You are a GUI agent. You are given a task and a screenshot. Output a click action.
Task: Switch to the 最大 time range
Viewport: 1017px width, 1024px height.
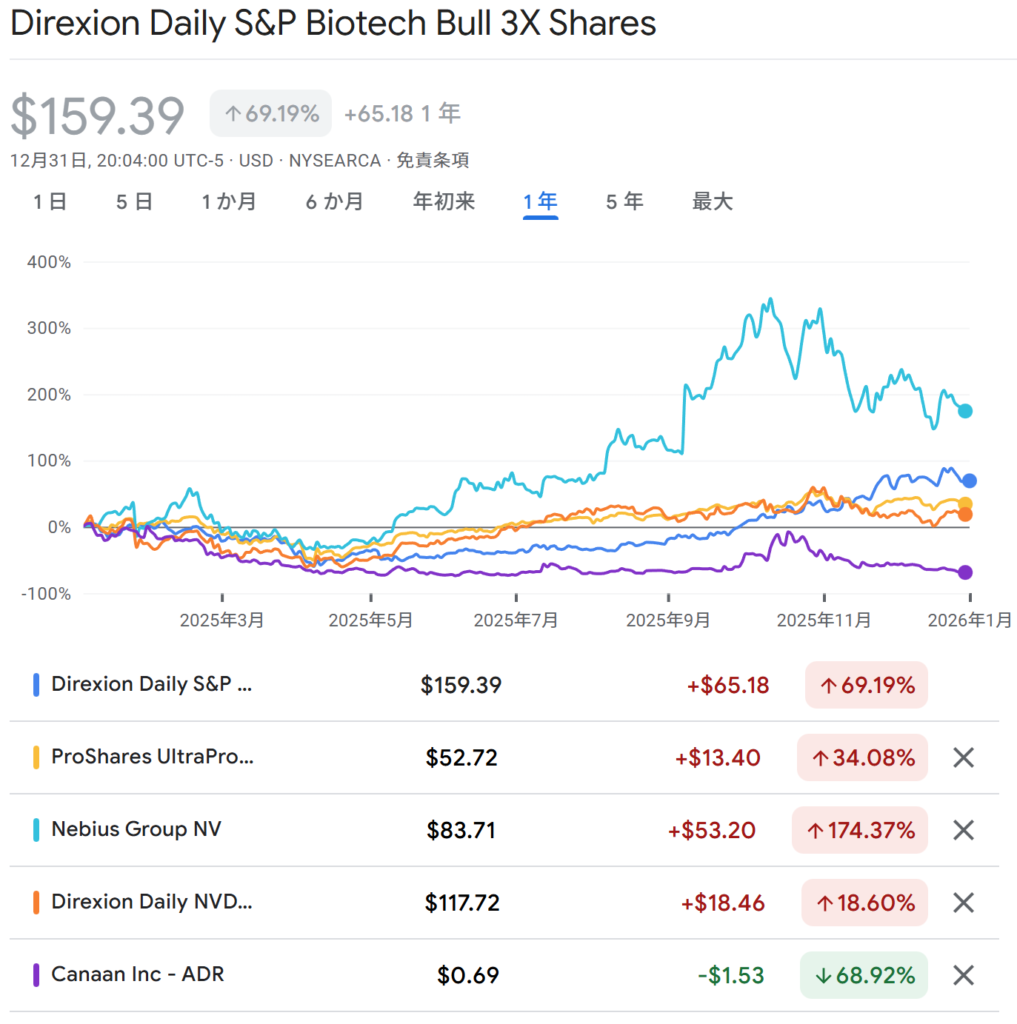click(x=713, y=202)
